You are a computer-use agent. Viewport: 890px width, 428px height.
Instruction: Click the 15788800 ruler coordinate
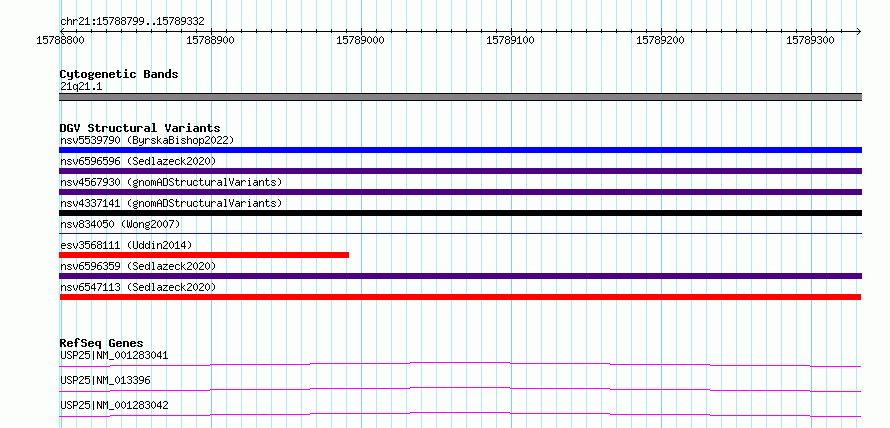[60, 40]
